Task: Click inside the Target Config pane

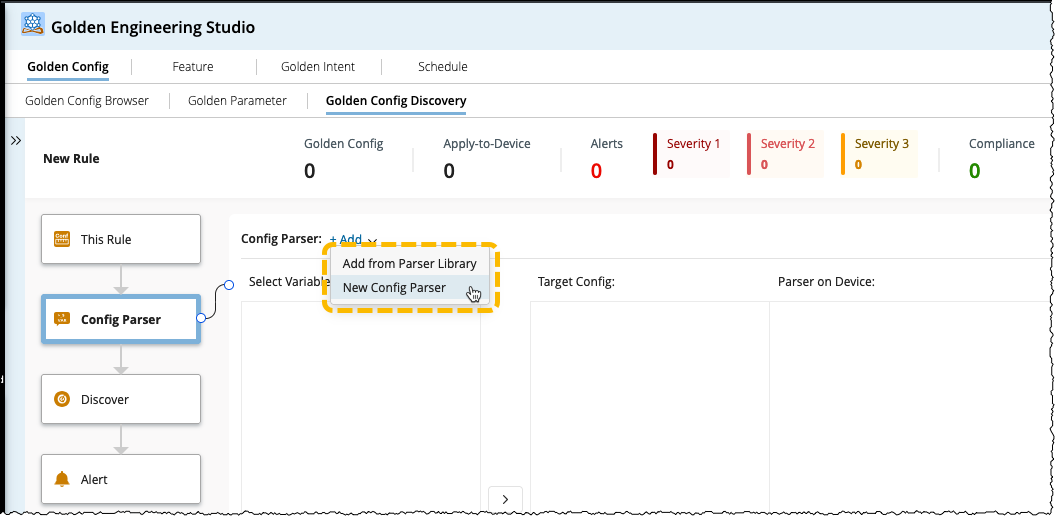Action: tap(650, 406)
